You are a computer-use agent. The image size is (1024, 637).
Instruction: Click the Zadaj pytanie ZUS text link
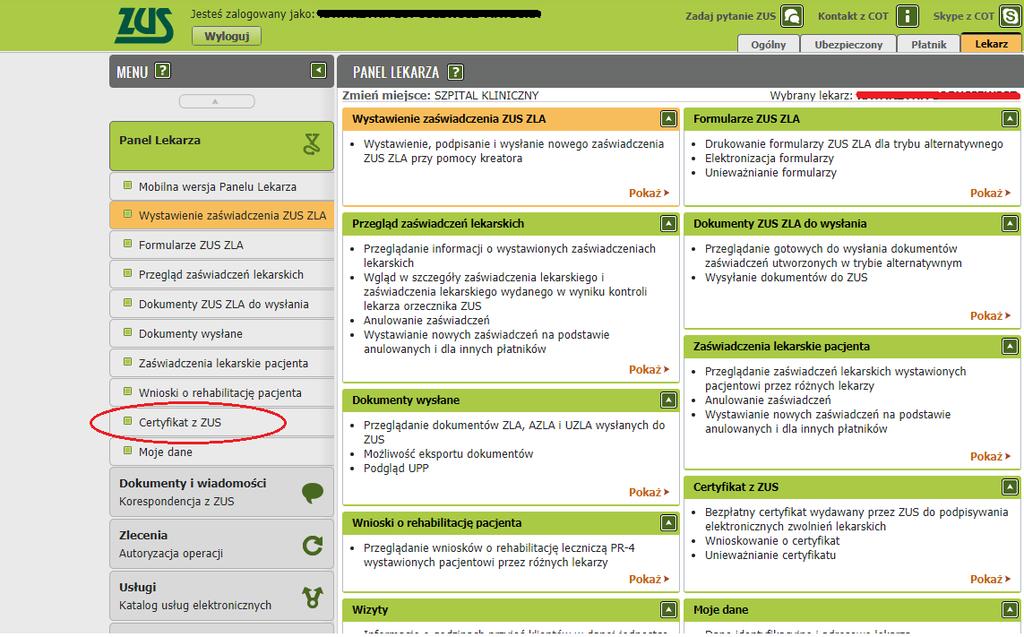click(x=730, y=16)
